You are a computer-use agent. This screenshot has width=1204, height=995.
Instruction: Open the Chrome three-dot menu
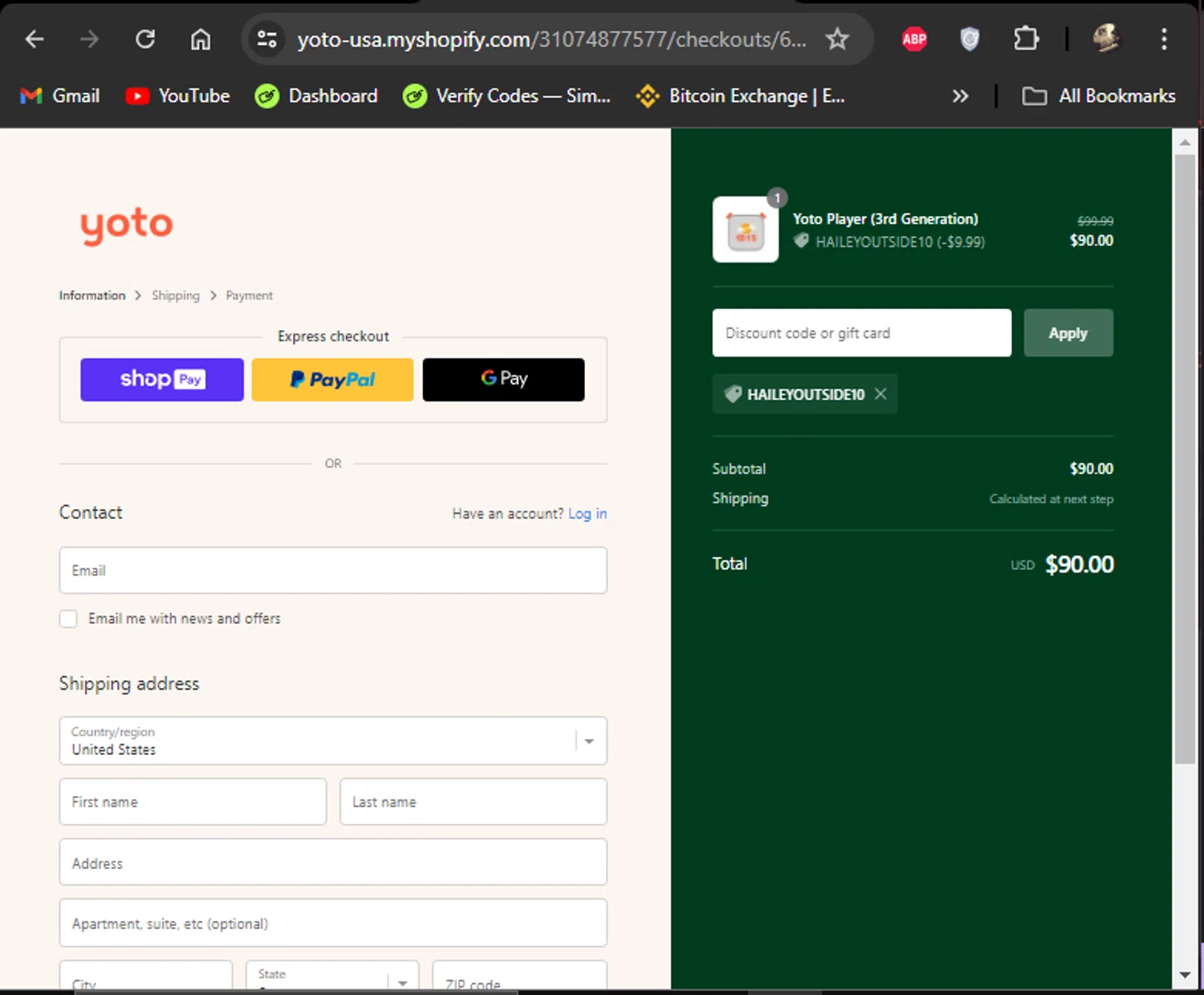pyautogui.click(x=1164, y=39)
